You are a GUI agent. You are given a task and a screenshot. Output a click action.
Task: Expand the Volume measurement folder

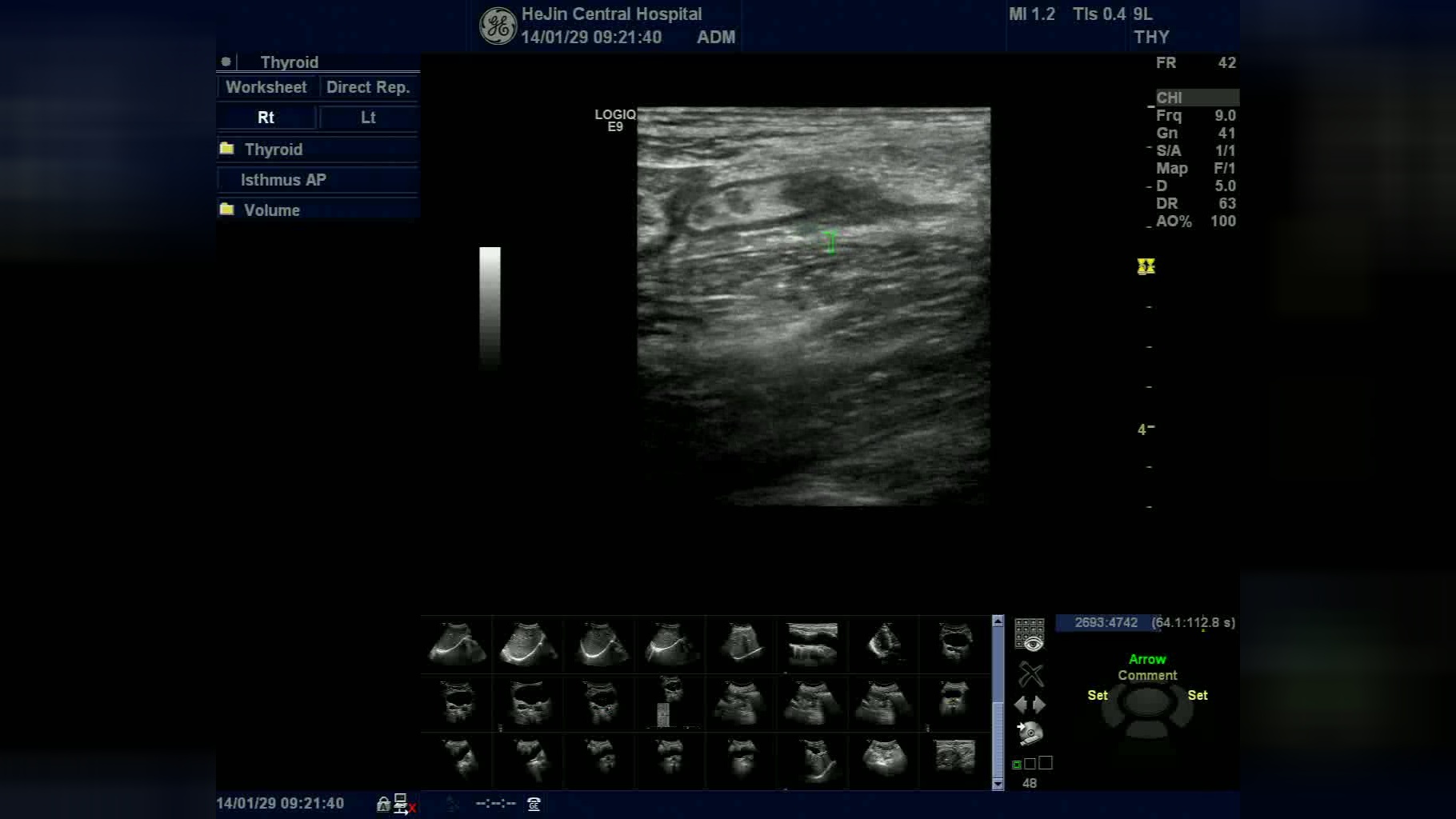(x=271, y=210)
